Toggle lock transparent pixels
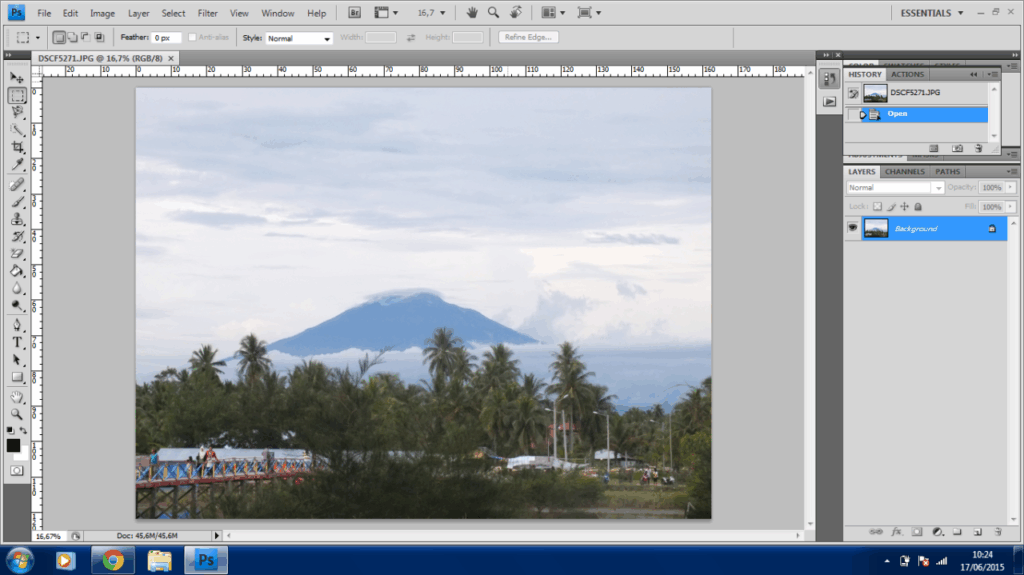1024x575 pixels. [877, 206]
